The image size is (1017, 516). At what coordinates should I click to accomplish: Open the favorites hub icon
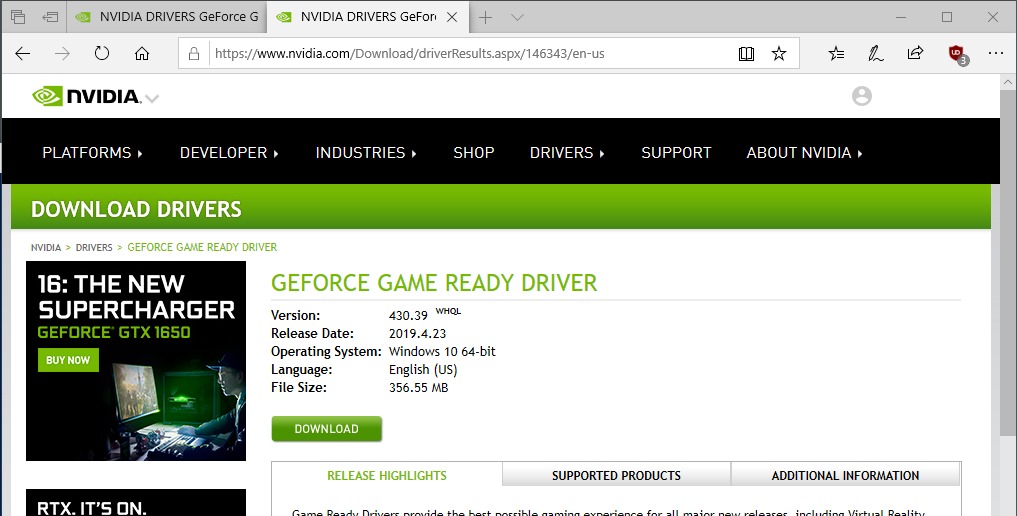837,53
